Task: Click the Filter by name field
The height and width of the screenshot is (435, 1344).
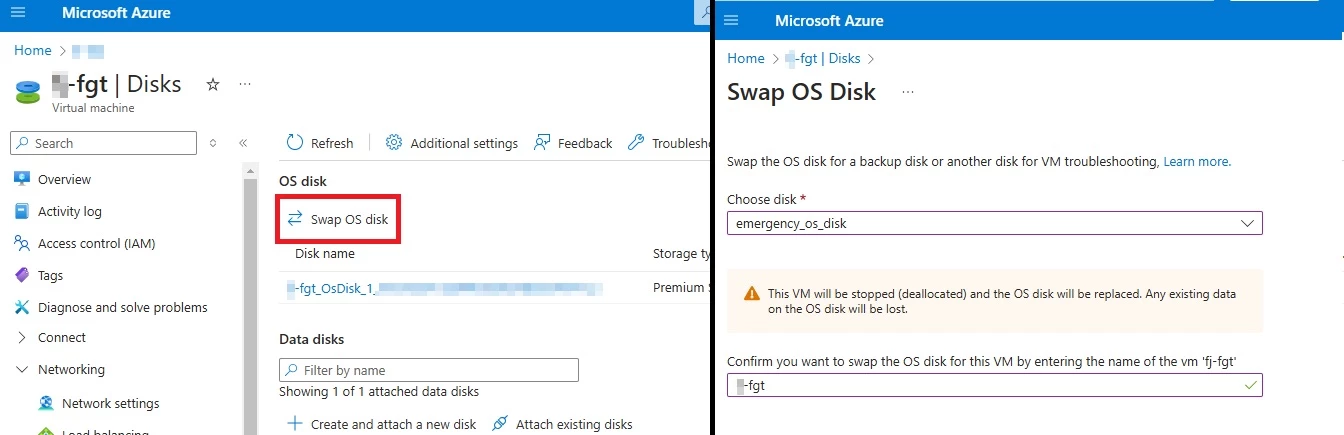Action: 429,370
